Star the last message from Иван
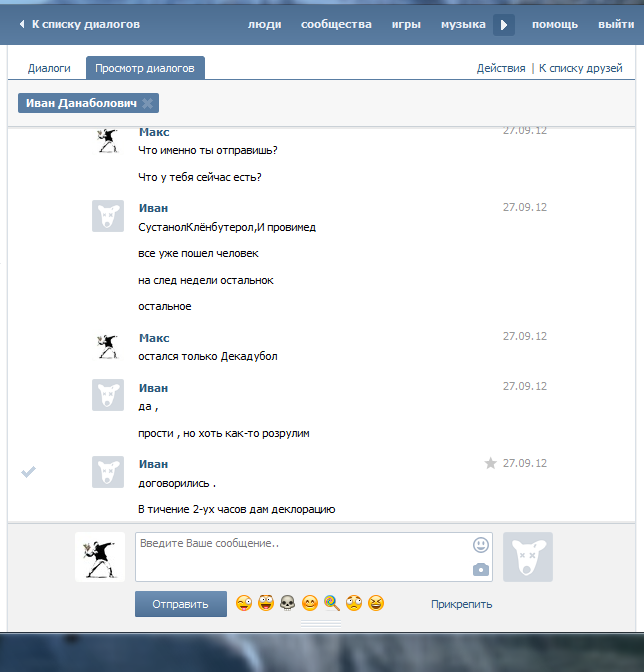Viewport: 644px width, 672px height. tap(491, 463)
